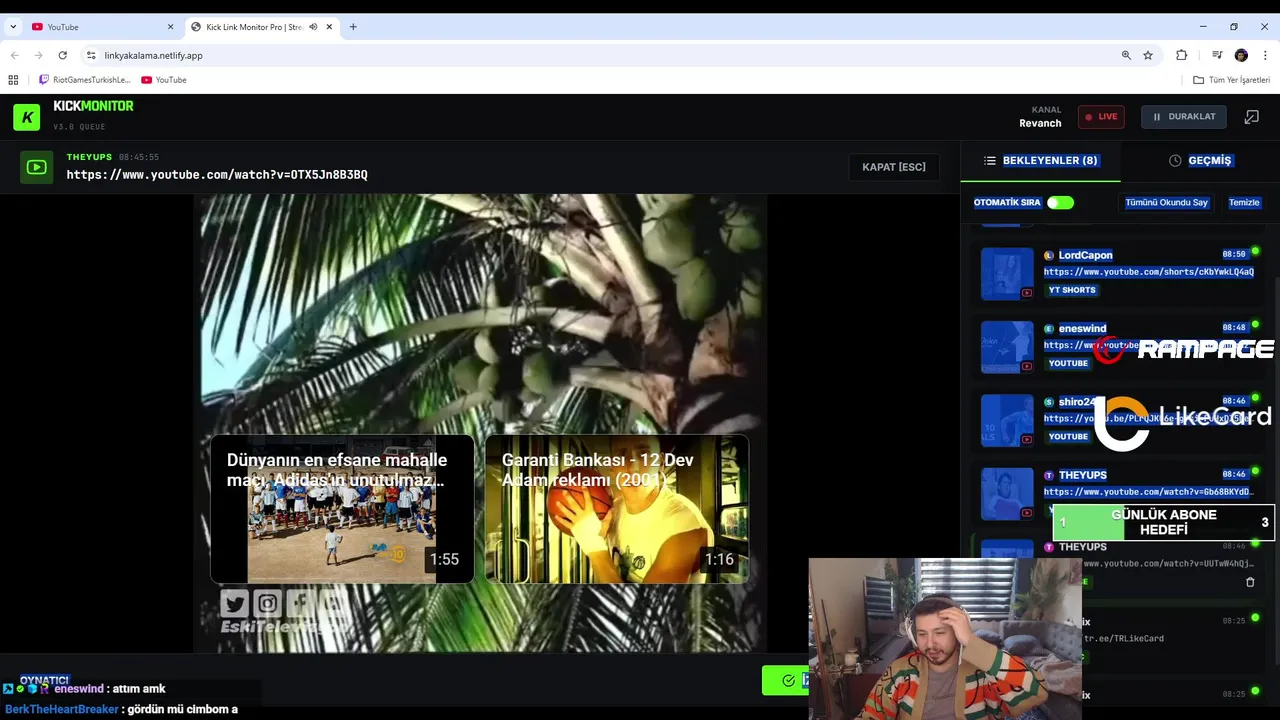The width and height of the screenshot is (1280, 720).
Task: Click THEYUPS link ending in Gb68BKYdD
Action: click(1148, 492)
